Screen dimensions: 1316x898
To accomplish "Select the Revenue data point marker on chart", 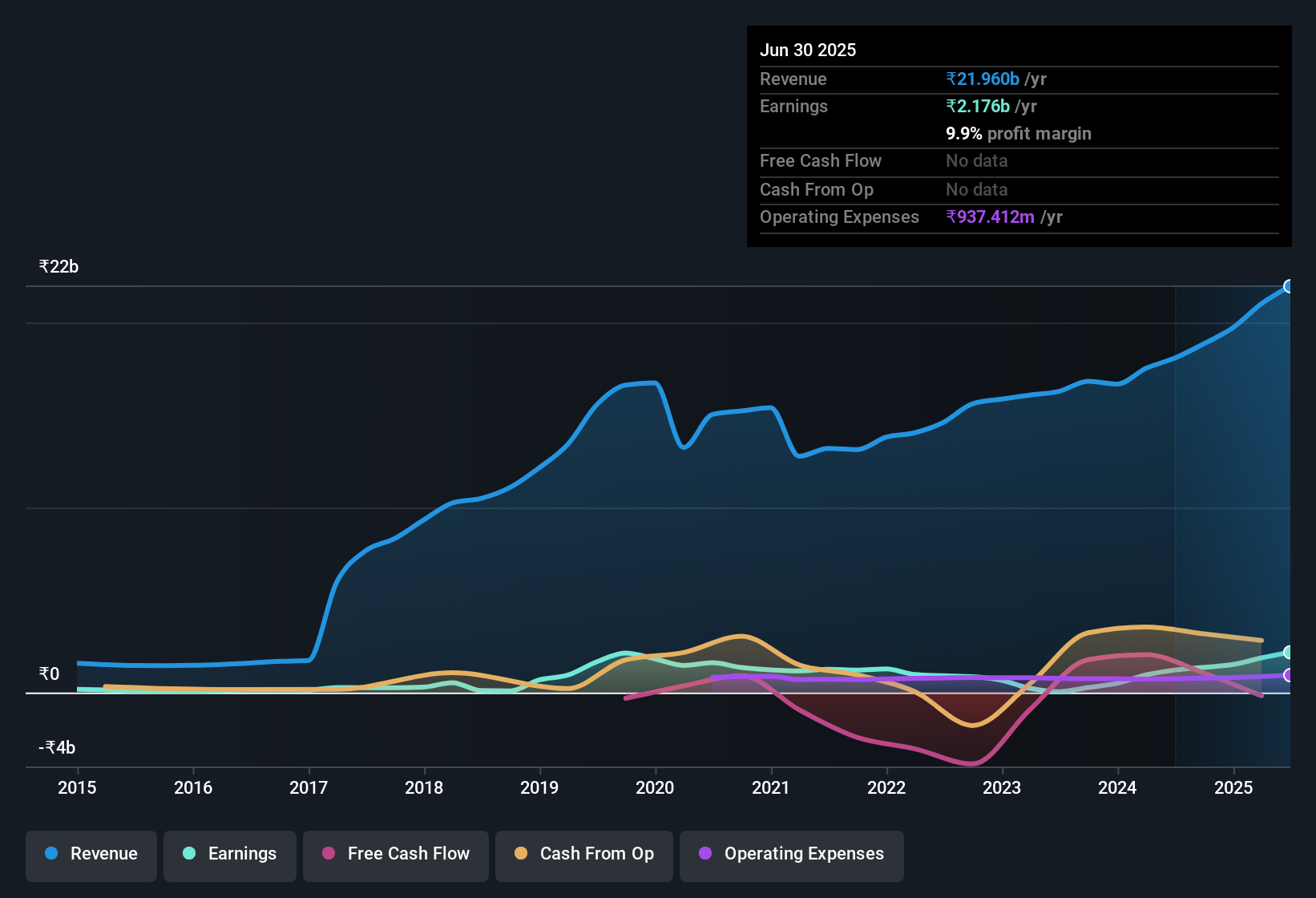I will tap(1289, 286).
